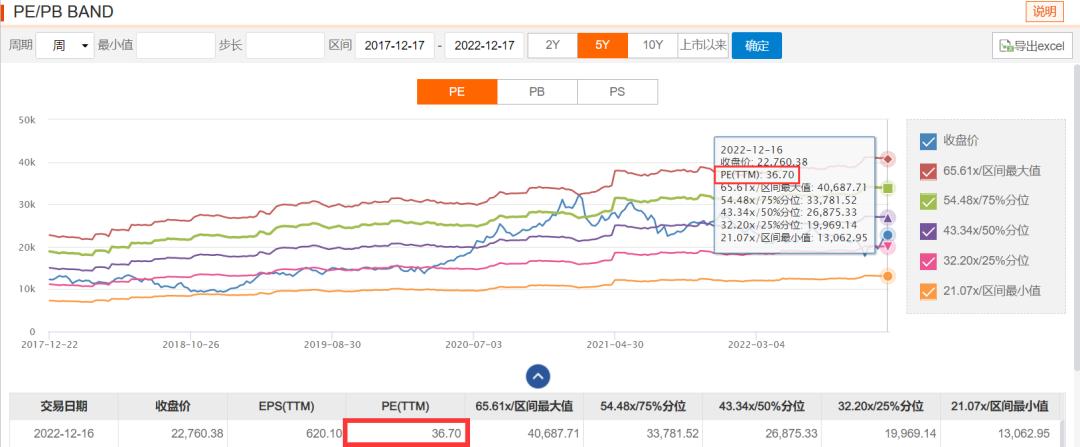The image size is (1080, 447).
Task: Click the blue circle closing price marker
Action: (888, 235)
